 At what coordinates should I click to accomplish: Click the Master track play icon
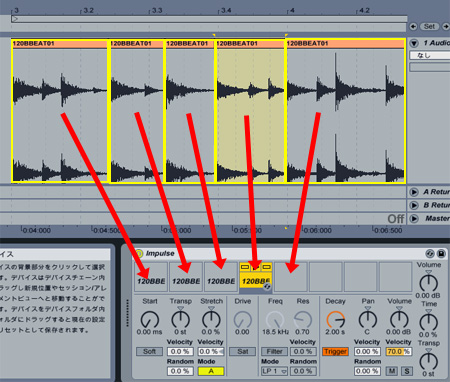click(x=414, y=219)
